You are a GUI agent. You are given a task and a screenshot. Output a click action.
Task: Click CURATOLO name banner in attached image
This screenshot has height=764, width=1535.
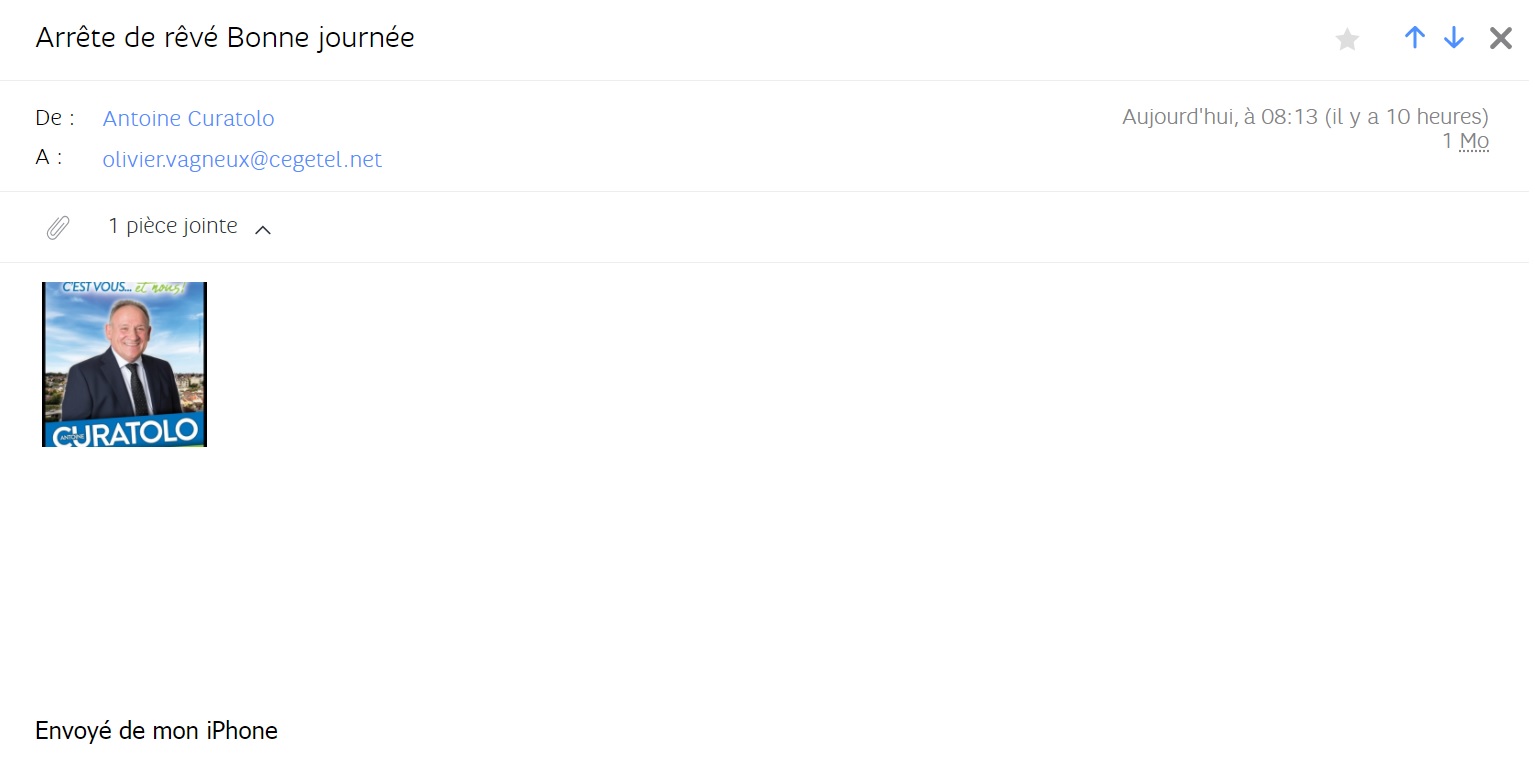click(128, 432)
